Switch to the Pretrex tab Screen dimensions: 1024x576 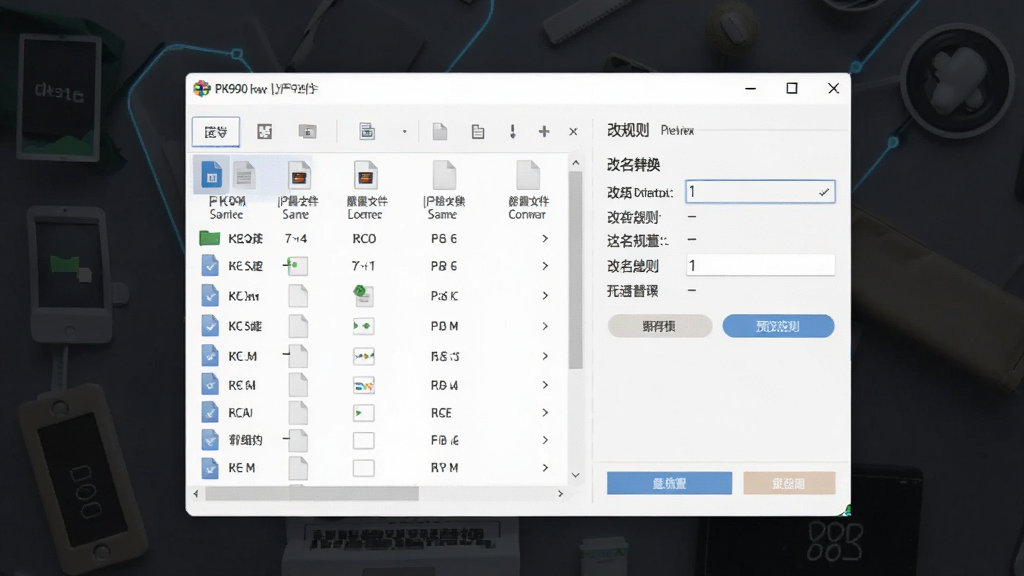pyautogui.click(x=677, y=131)
